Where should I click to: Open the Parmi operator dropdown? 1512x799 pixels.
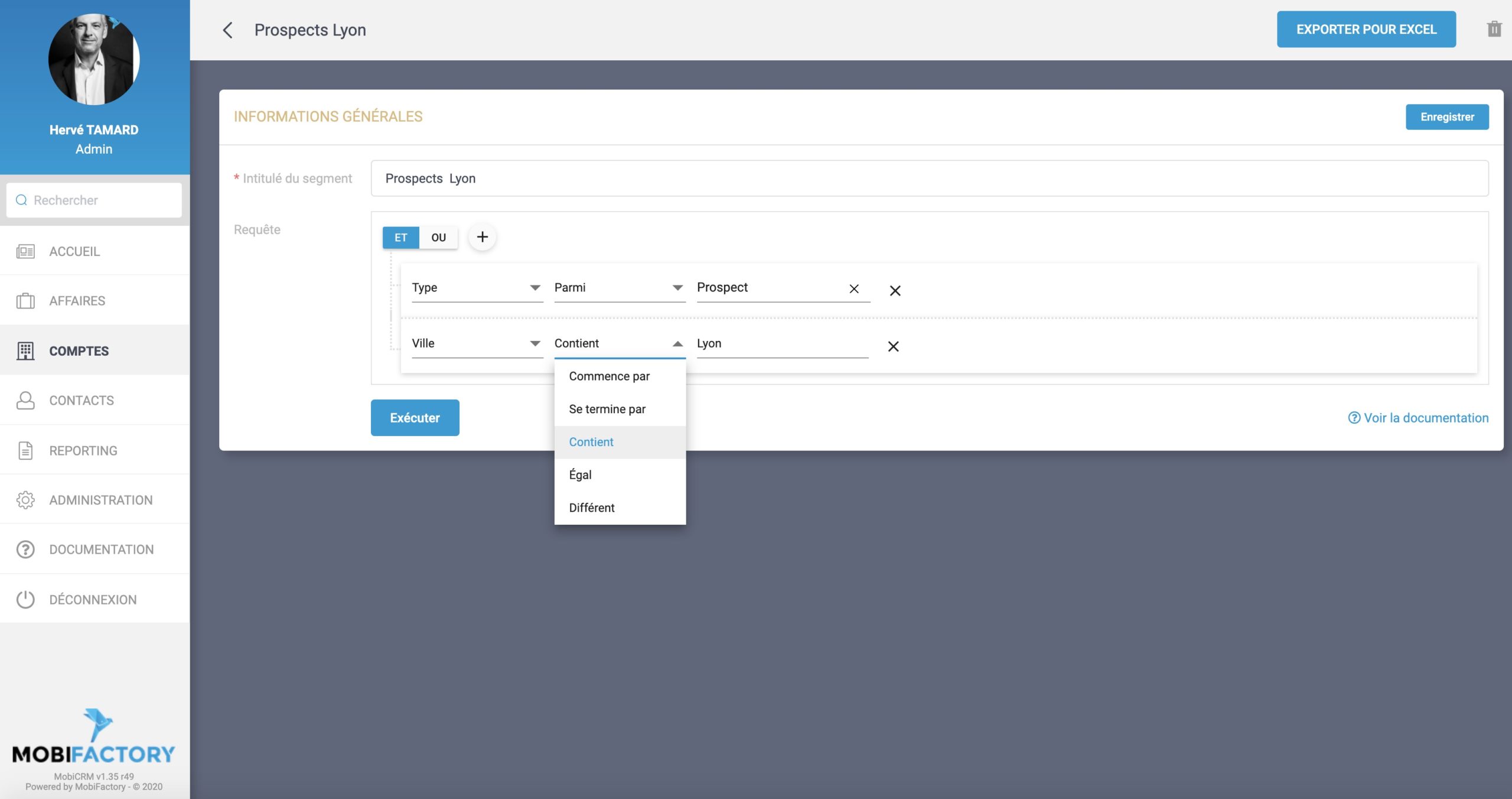click(x=619, y=288)
